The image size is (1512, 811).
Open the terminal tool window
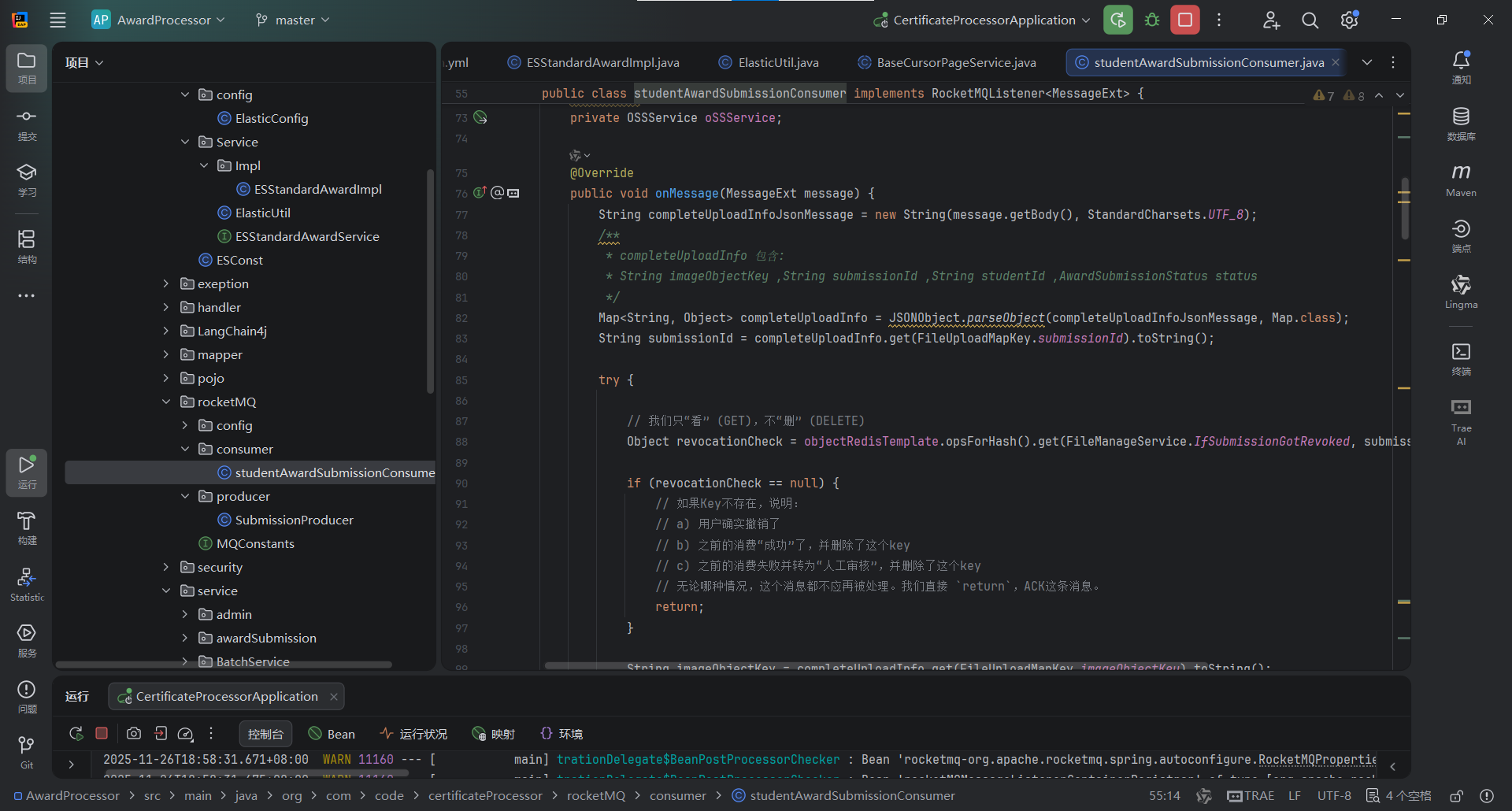pyautogui.click(x=1461, y=359)
